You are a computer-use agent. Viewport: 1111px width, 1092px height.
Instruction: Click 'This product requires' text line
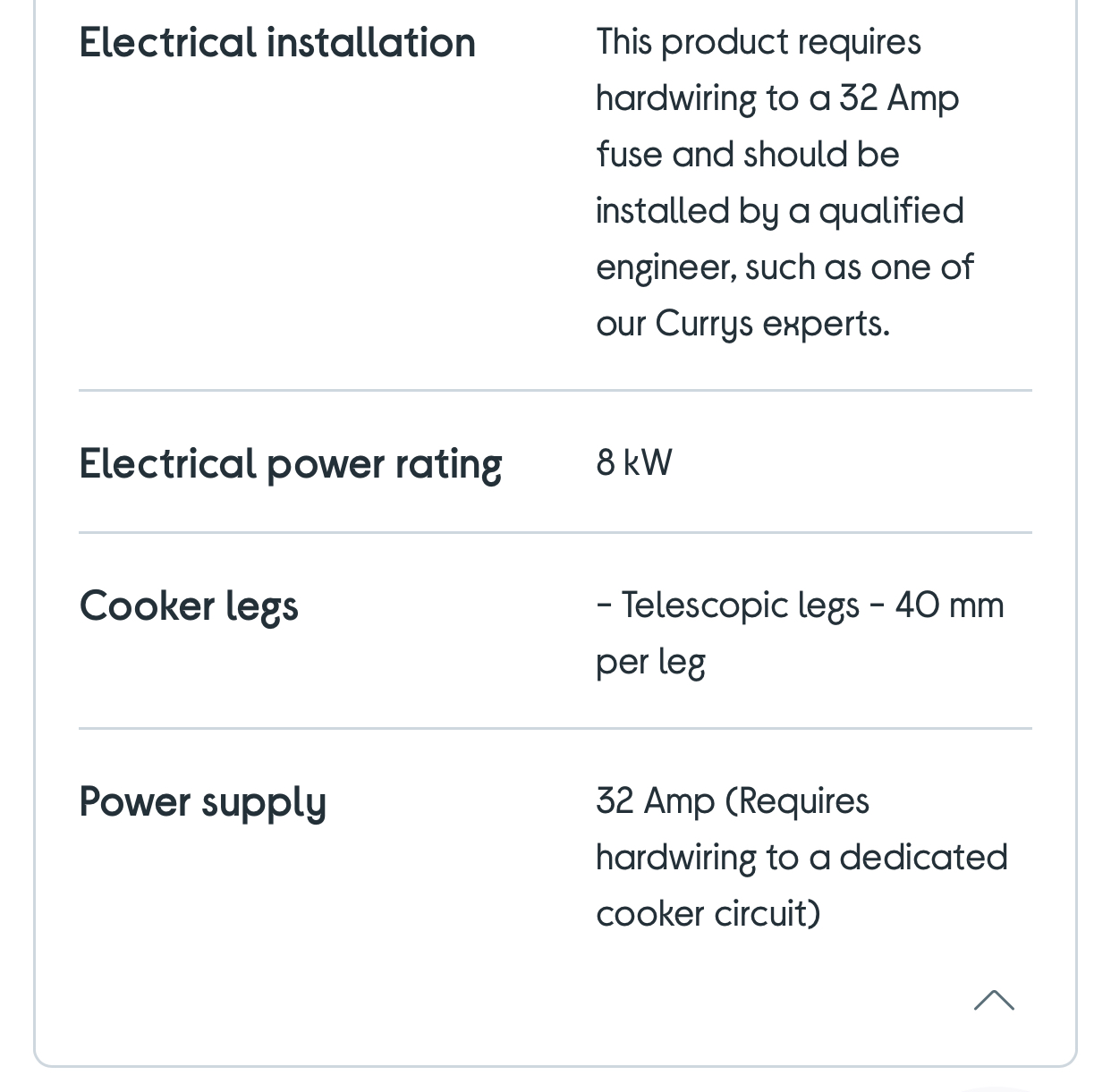click(x=759, y=42)
